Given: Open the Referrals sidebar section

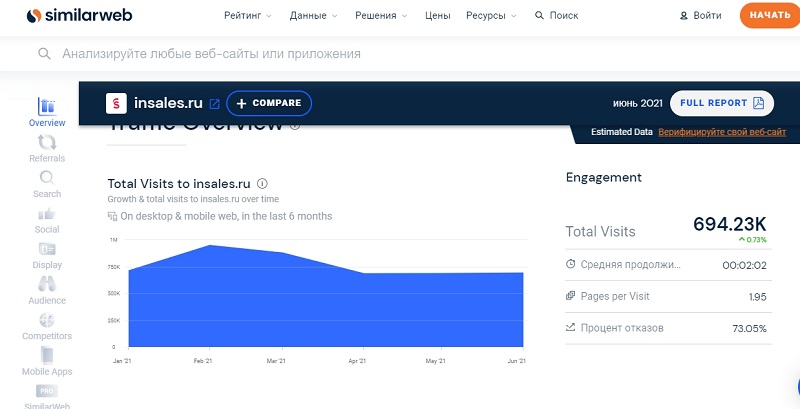Looking at the screenshot, I should 47,148.
